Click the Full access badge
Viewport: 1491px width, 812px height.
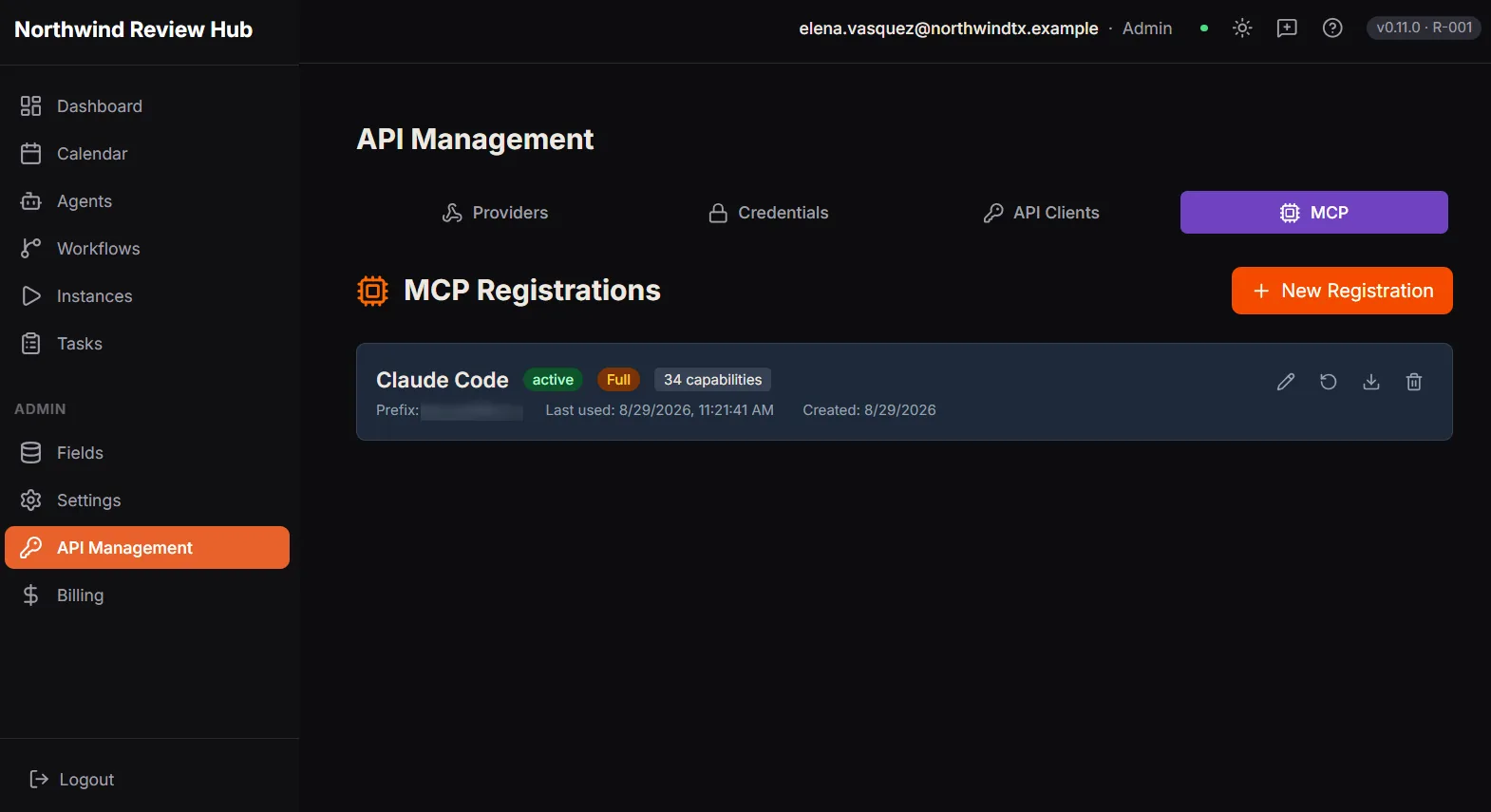pos(618,380)
